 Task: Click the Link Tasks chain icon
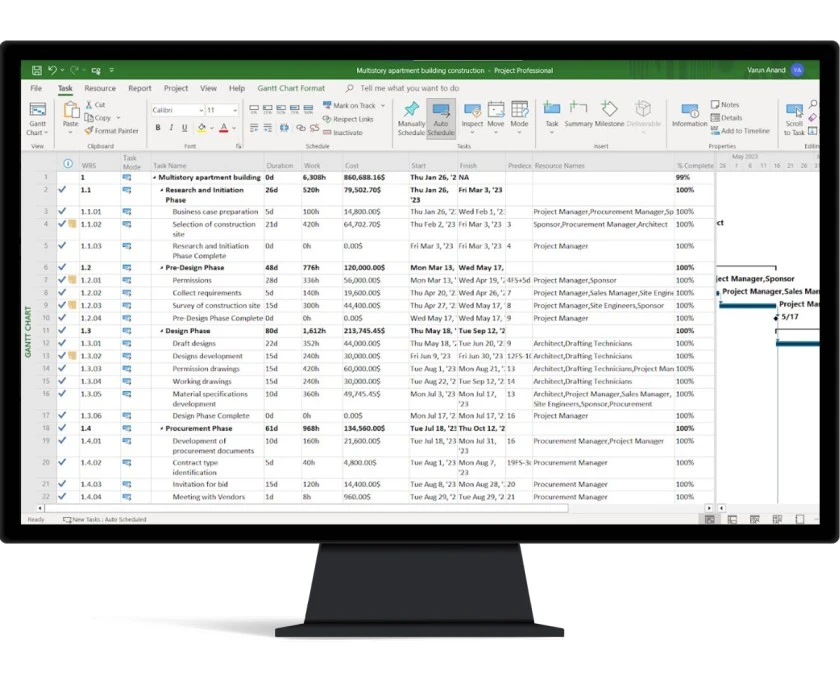[302, 125]
